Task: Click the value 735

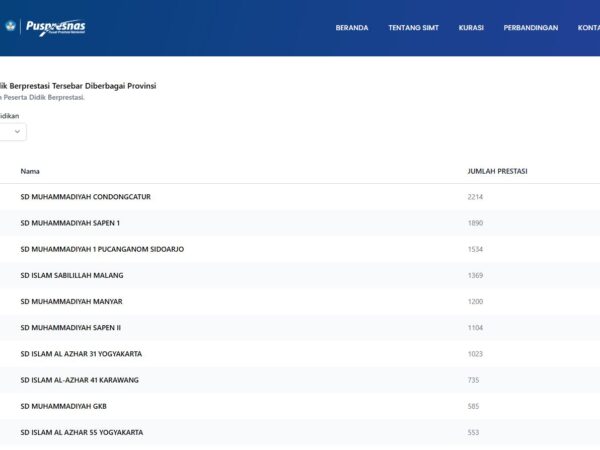Action: click(473, 380)
